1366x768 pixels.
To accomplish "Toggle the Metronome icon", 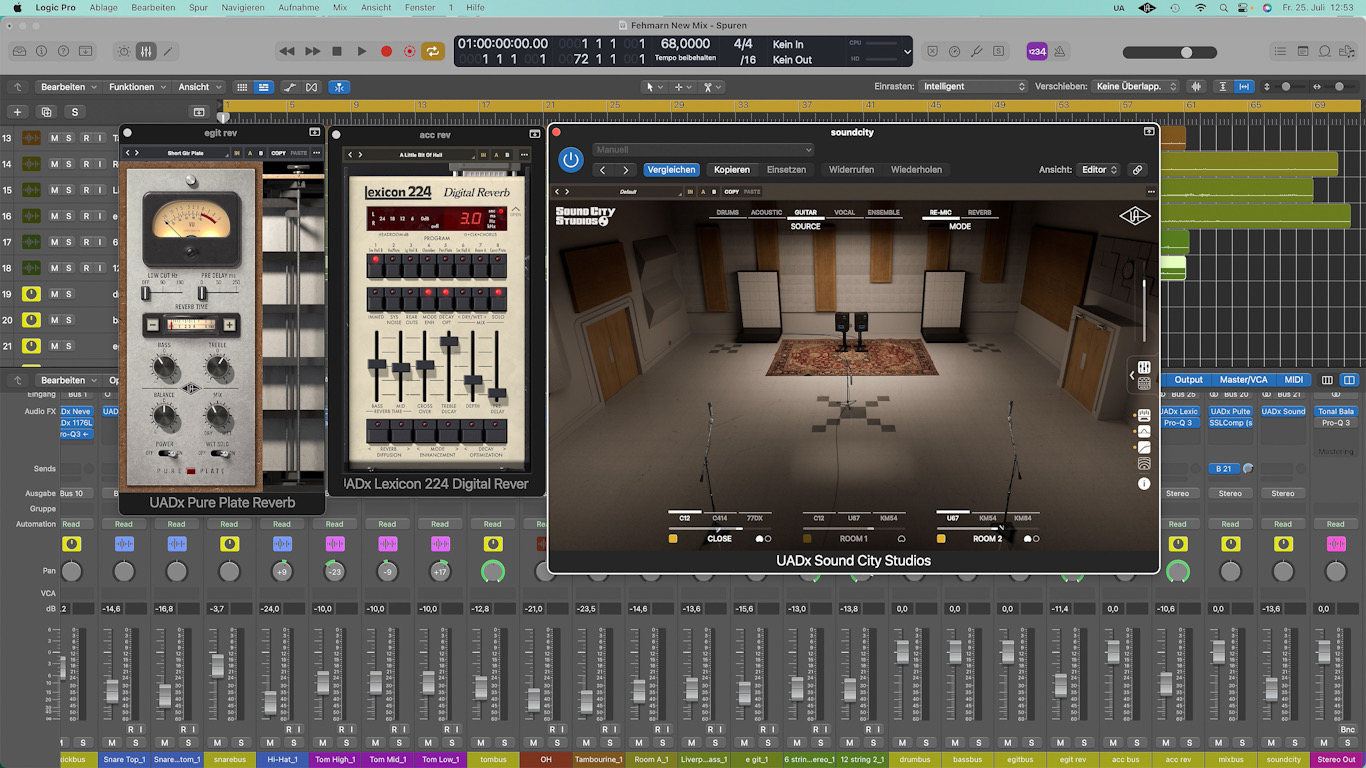I will [1059, 52].
